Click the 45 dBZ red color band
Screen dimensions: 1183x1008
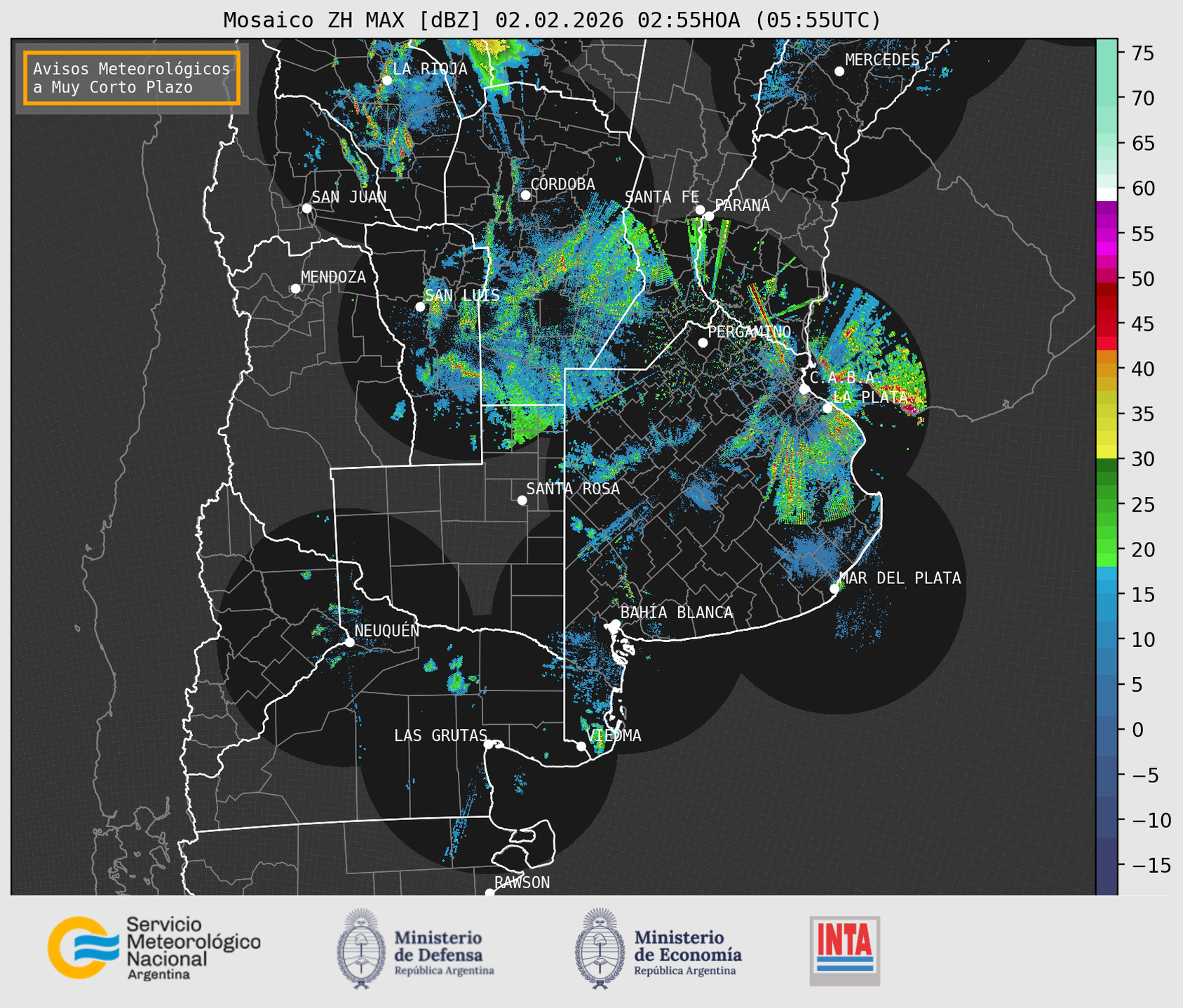pos(1107,325)
